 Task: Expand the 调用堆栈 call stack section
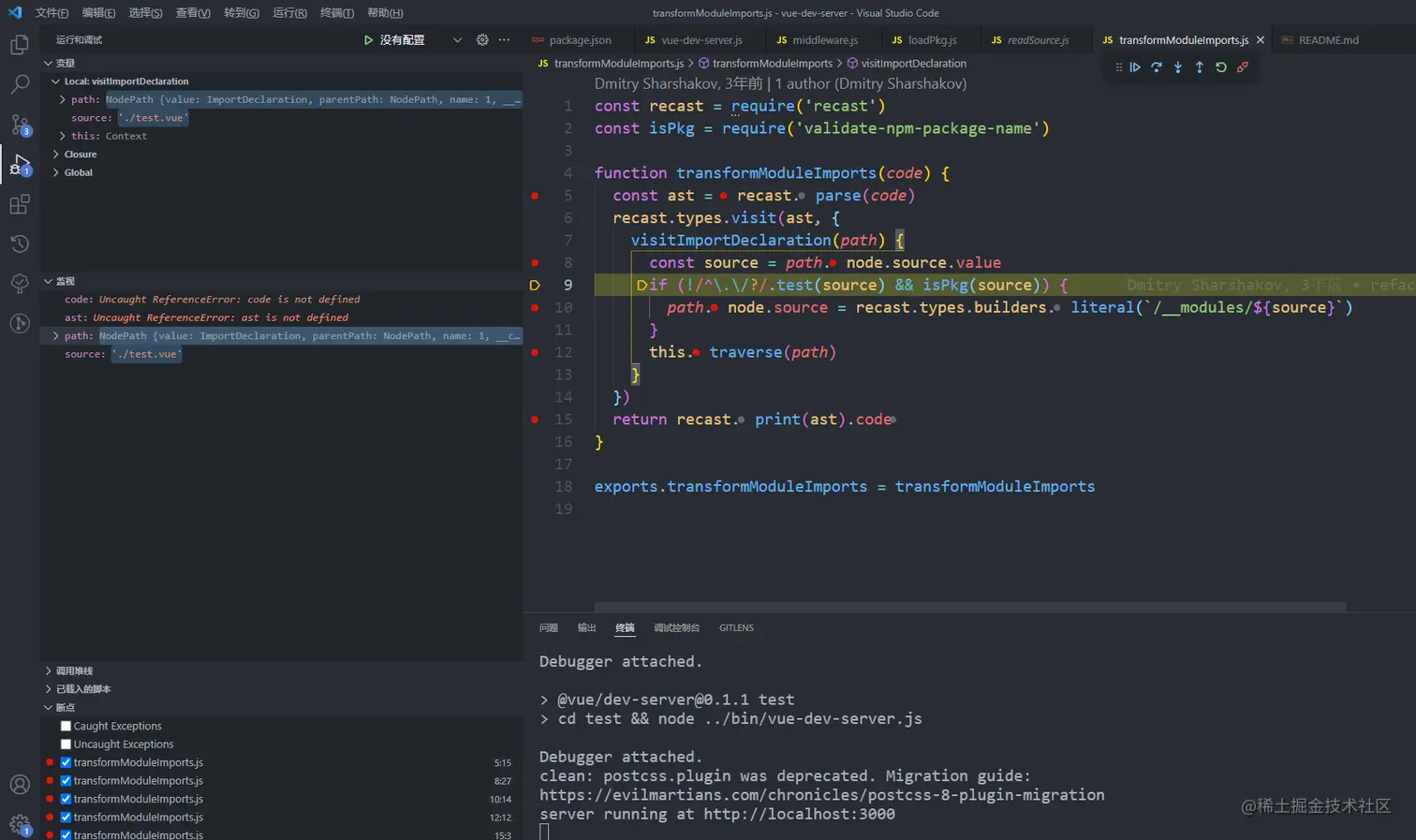(48, 671)
